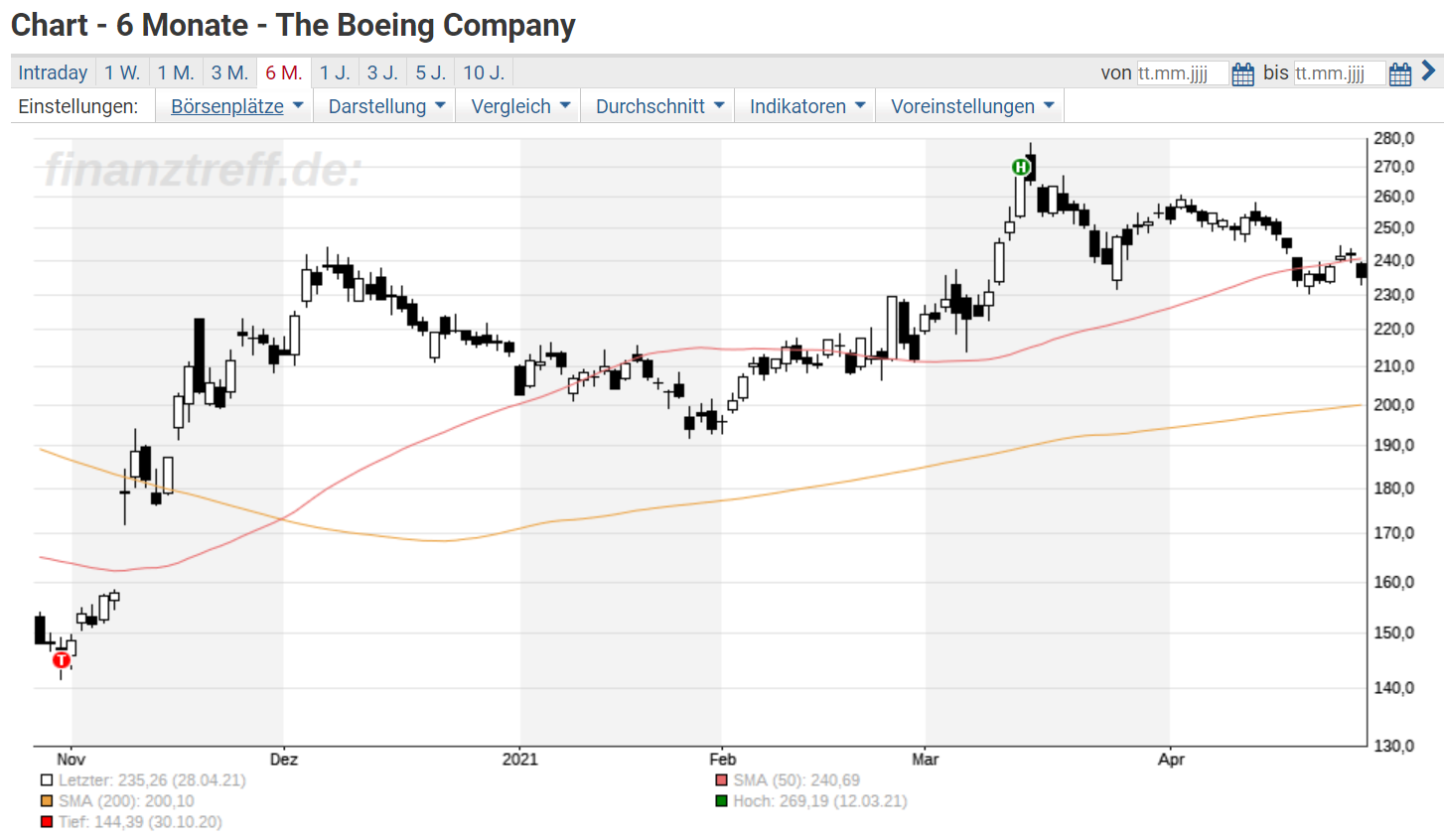
Task: Click the 'Dez' x-axis label
Action: tap(284, 760)
